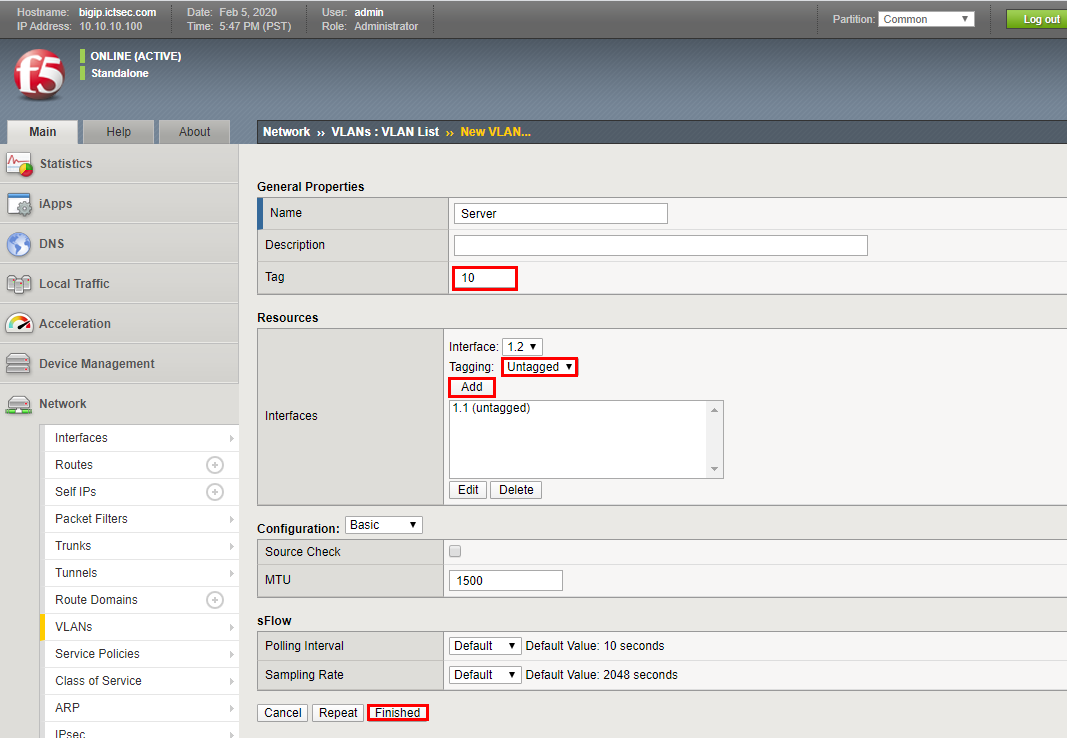Select Routes menu item
Screen dimensions: 1067x738
[x=73, y=465]
